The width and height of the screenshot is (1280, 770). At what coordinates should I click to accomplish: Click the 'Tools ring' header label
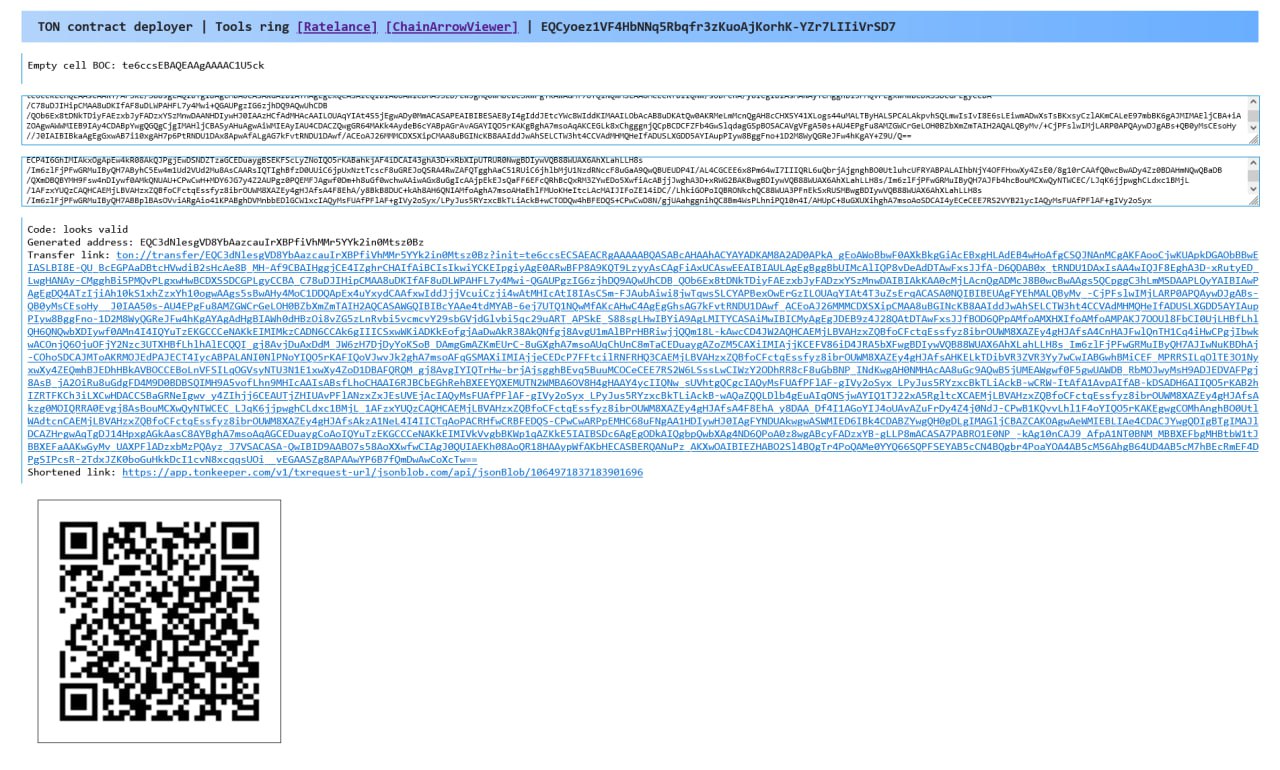tap(252, 27)
